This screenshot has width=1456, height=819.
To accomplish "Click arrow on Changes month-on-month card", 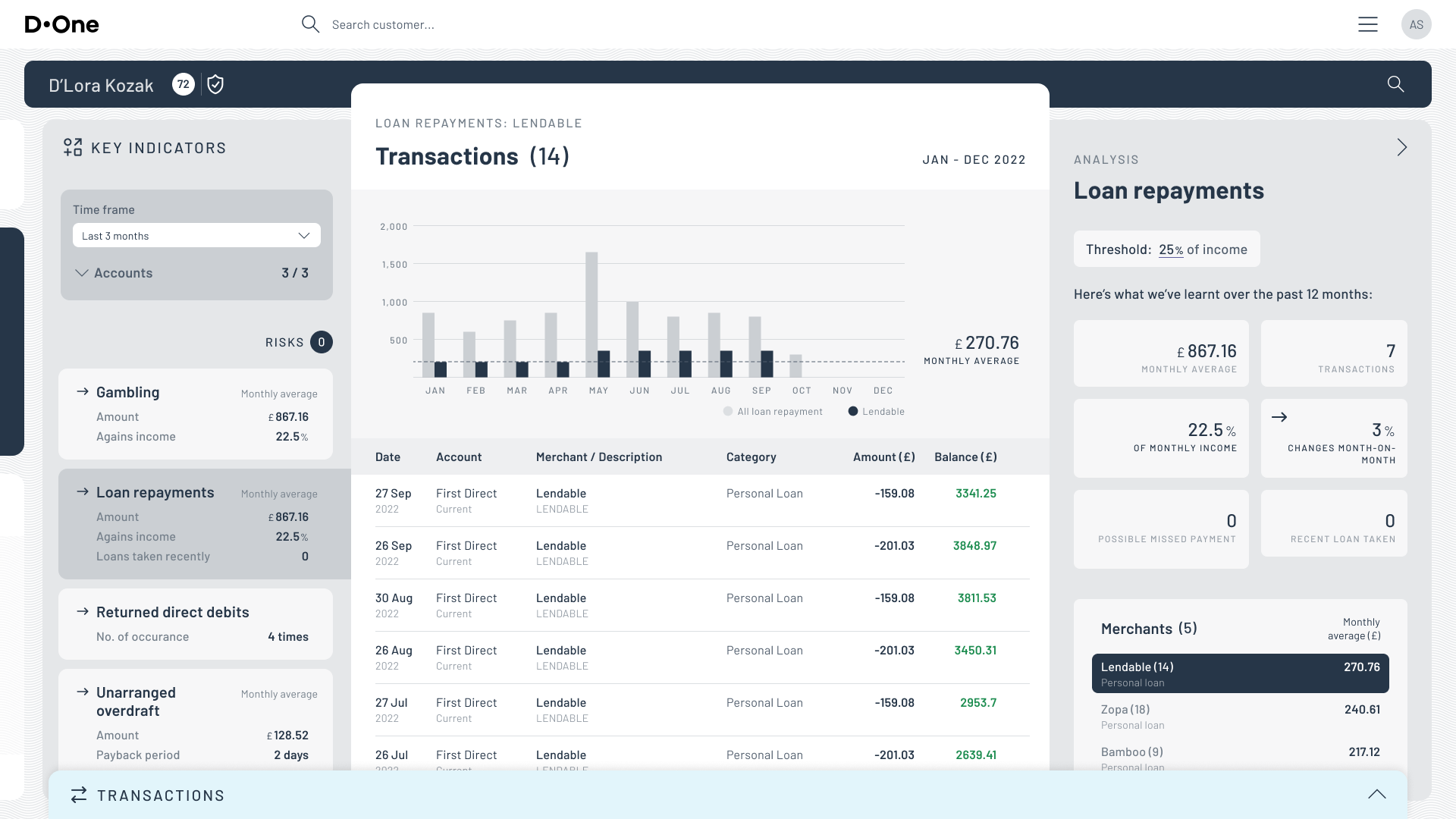I will [1279, 417].
